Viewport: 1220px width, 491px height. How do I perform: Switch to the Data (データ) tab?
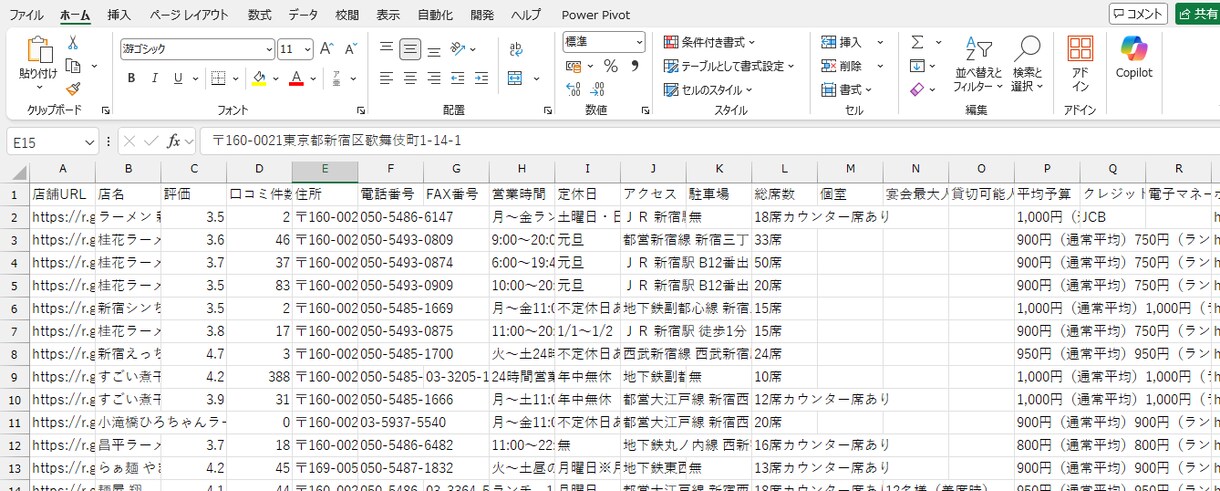pos(303,15)
